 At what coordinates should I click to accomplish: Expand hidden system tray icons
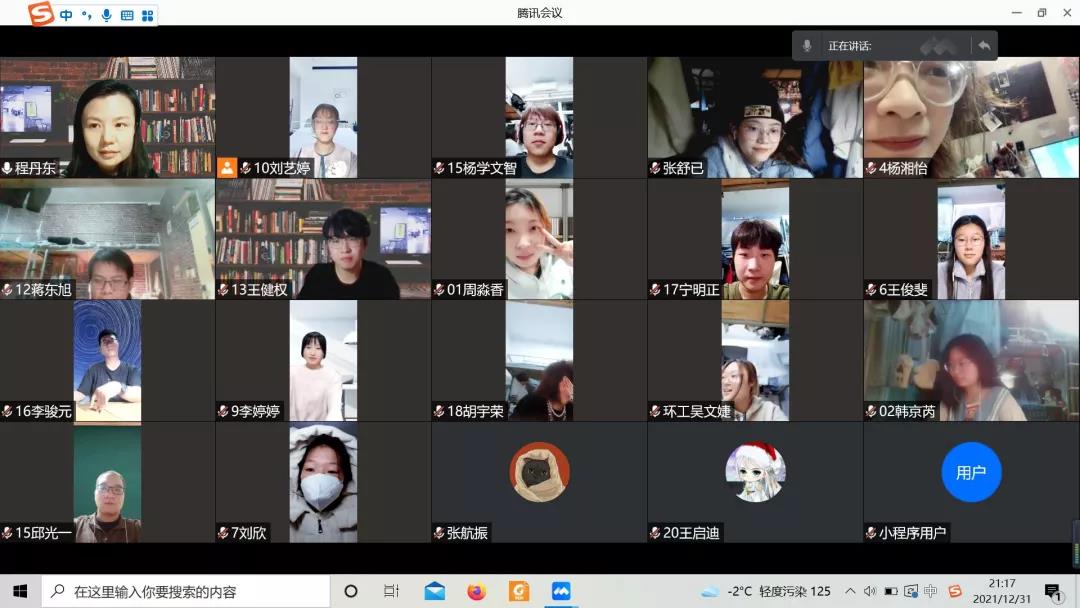[850, 591]
